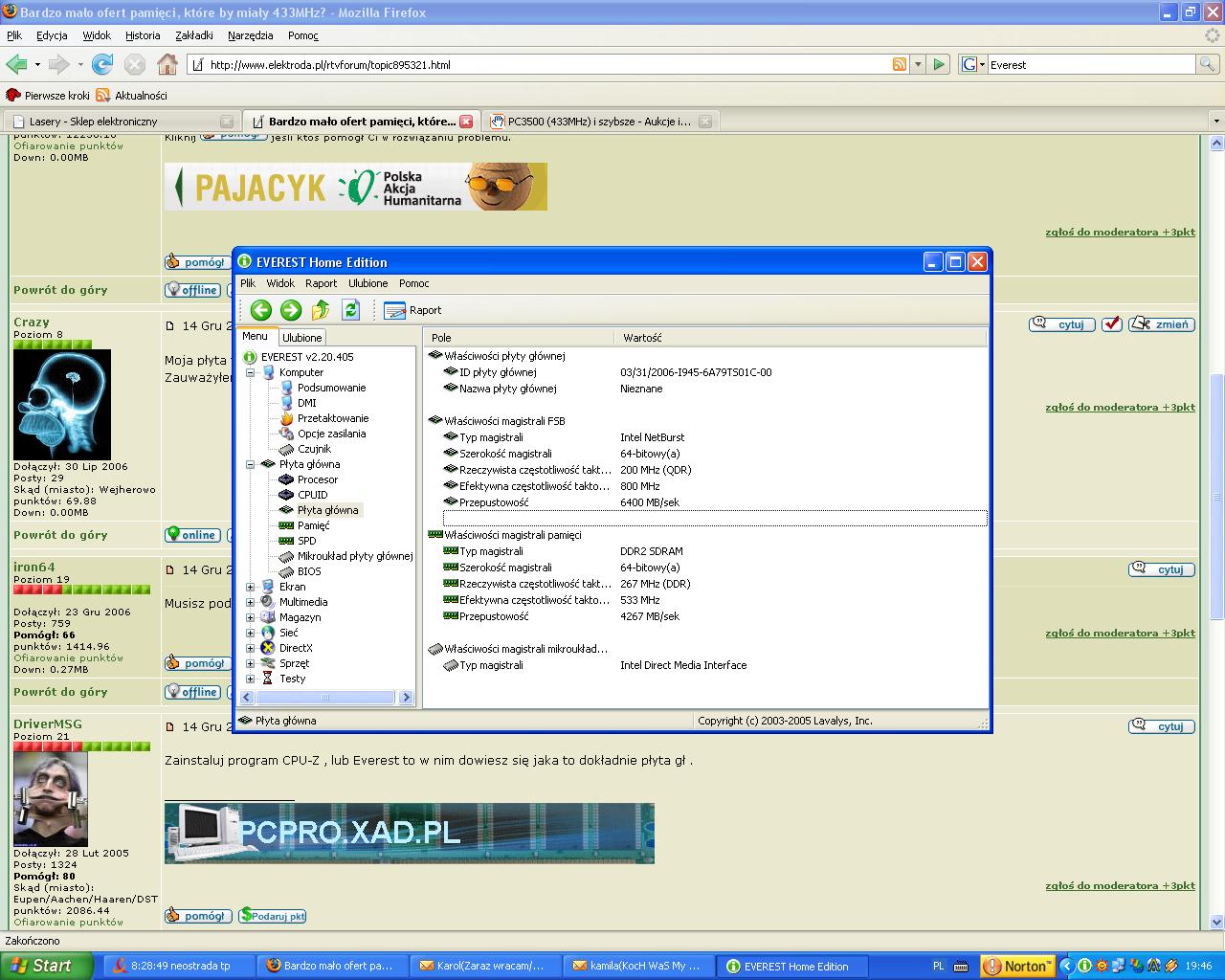Open EVEREST Raport menu

(x=321, y=283)
